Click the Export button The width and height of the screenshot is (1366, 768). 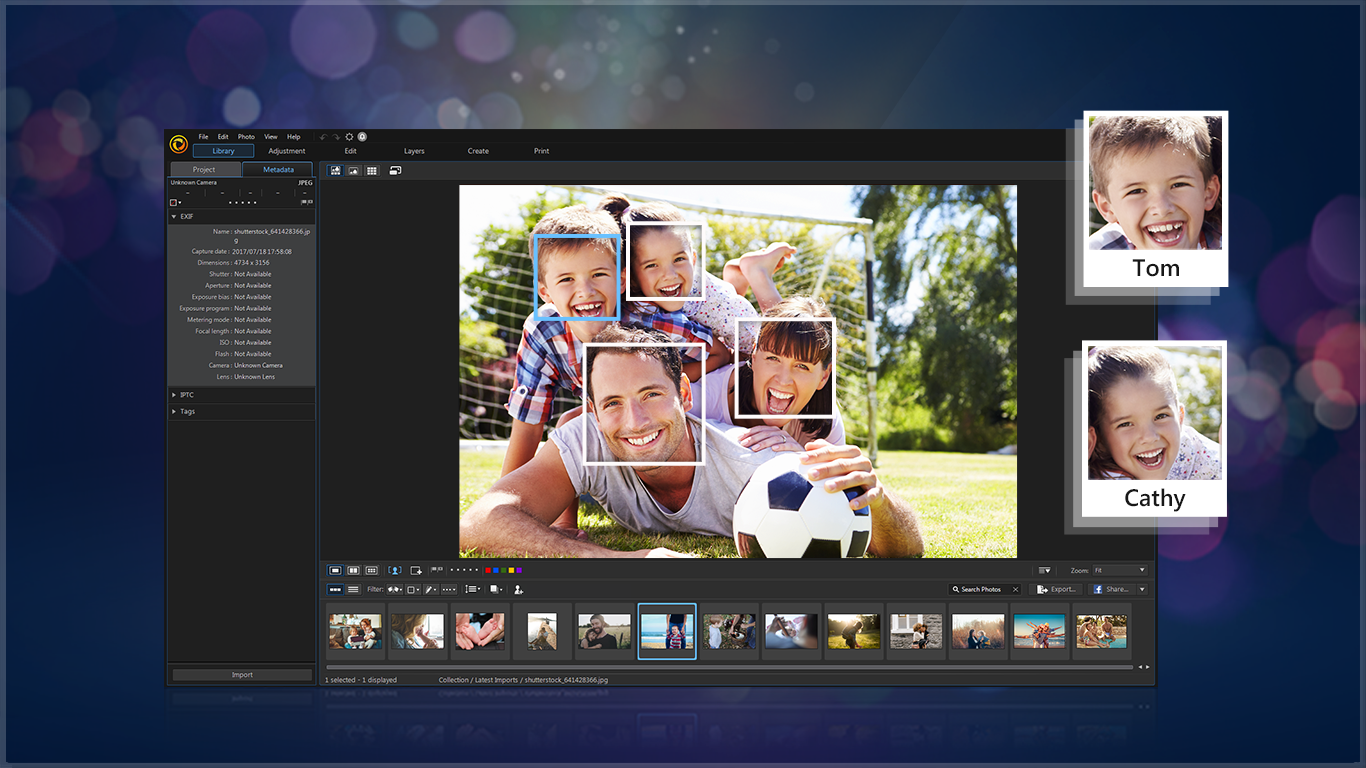[1056, 589]
